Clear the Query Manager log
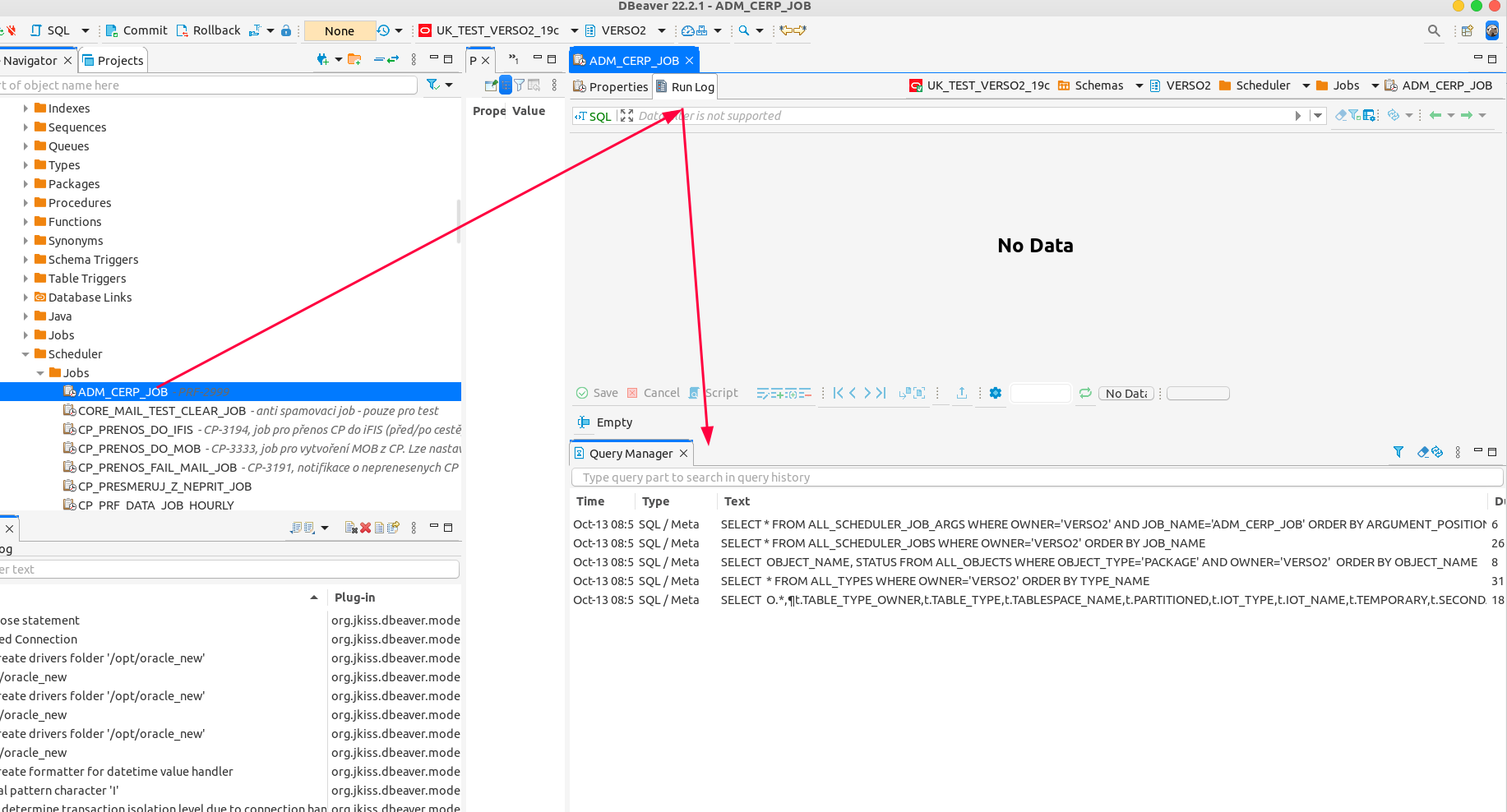Image resolution: width=1507 pixels, height=812 pixels. click(1423, 451)
